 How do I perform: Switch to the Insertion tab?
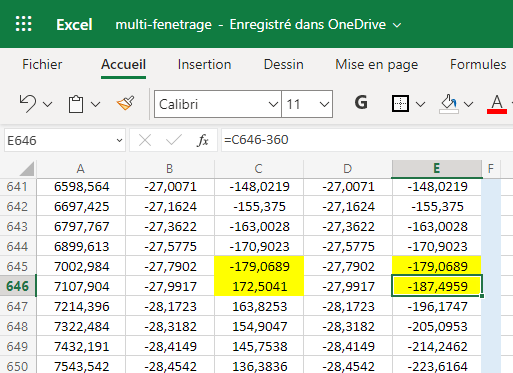pyautogui.click(x=204, y=65)
